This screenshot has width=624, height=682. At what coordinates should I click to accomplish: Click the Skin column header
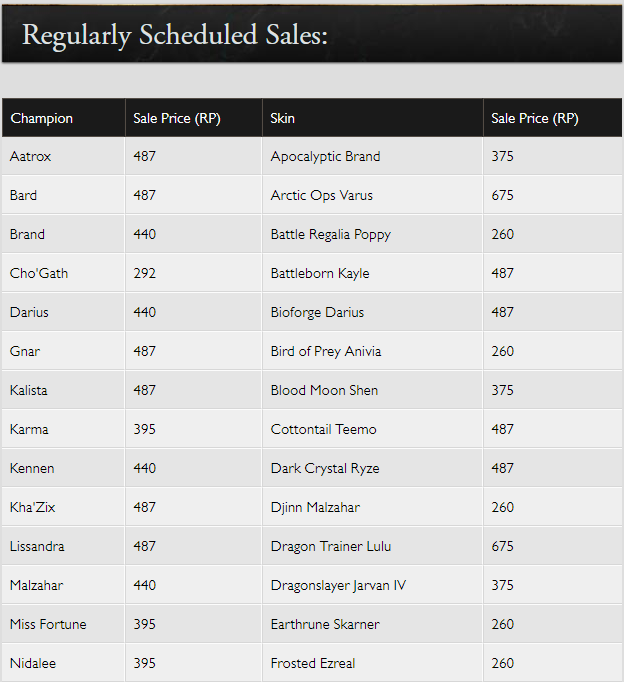[282, 118]
